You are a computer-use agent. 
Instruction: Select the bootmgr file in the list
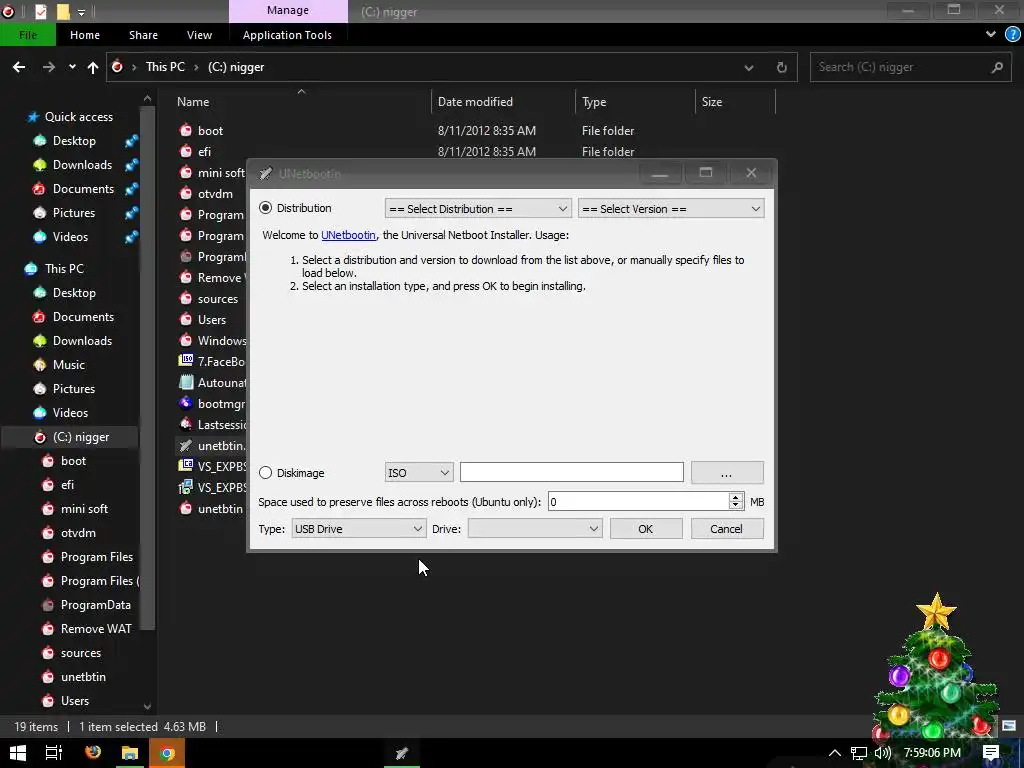212,404
